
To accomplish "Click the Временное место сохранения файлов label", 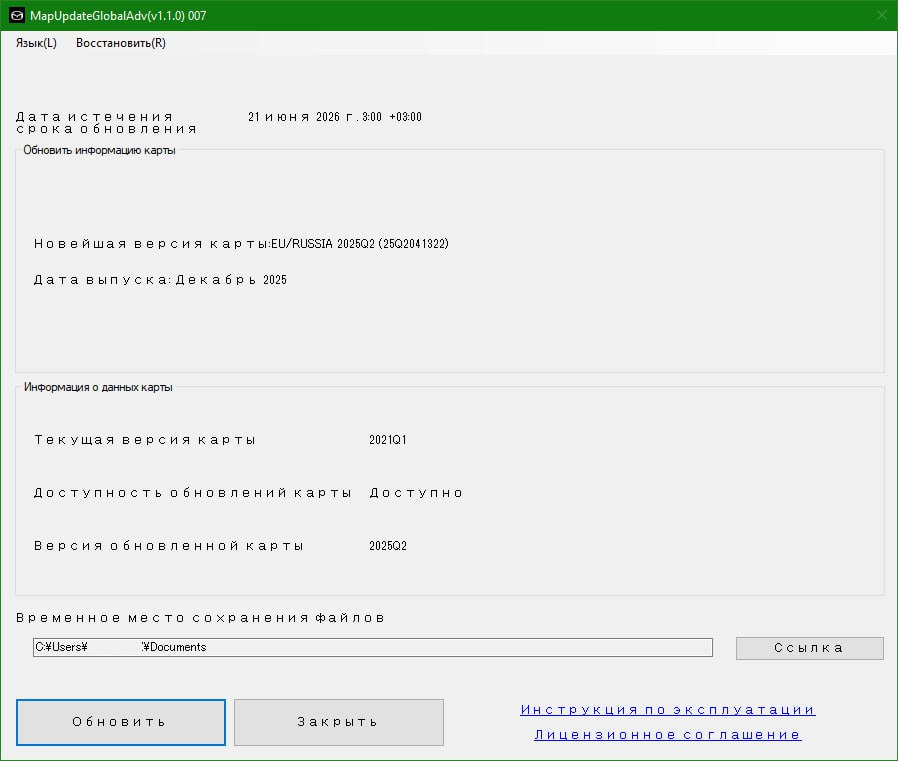I will pyautogui.click(x=200, y=618).
